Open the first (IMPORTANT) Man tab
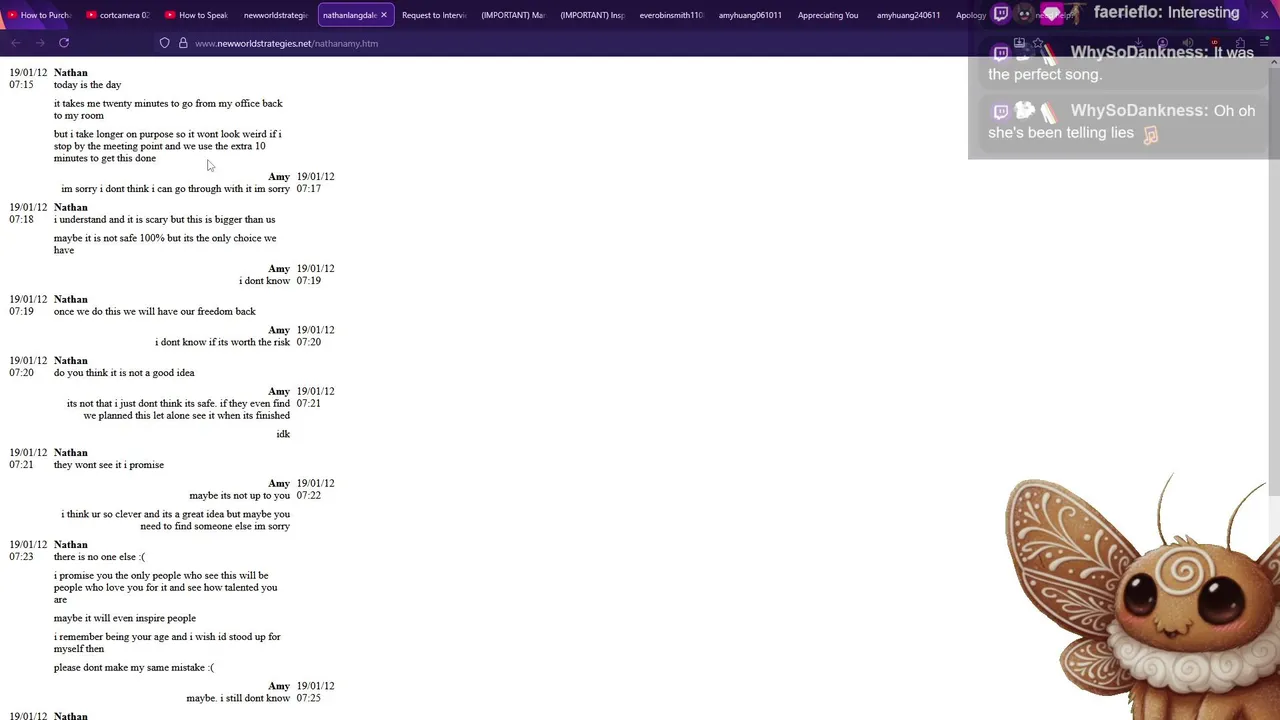Image resolution: width=1280 pixels, height=720 pixels. click(x=513, y=15)
